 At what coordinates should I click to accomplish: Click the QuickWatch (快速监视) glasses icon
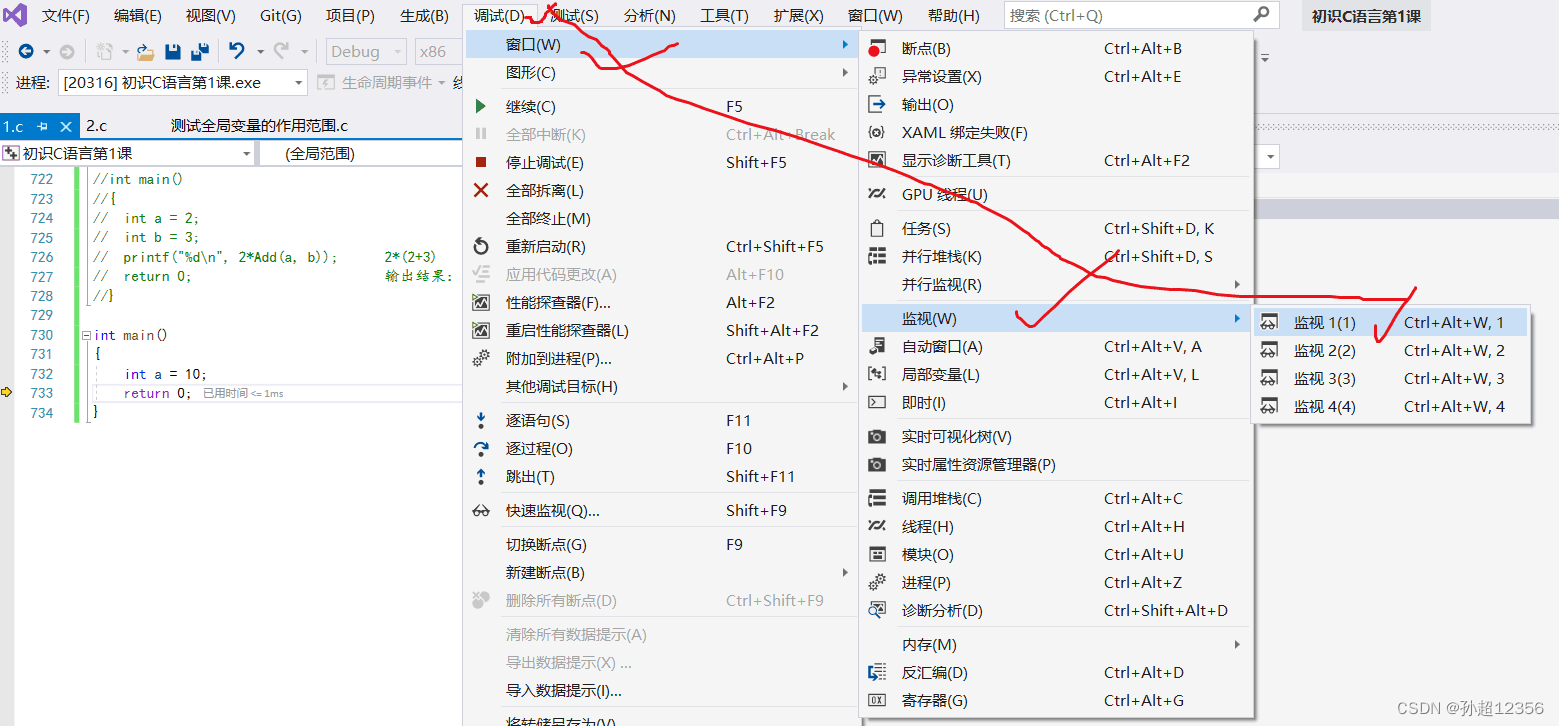click(x=481, y=510)
